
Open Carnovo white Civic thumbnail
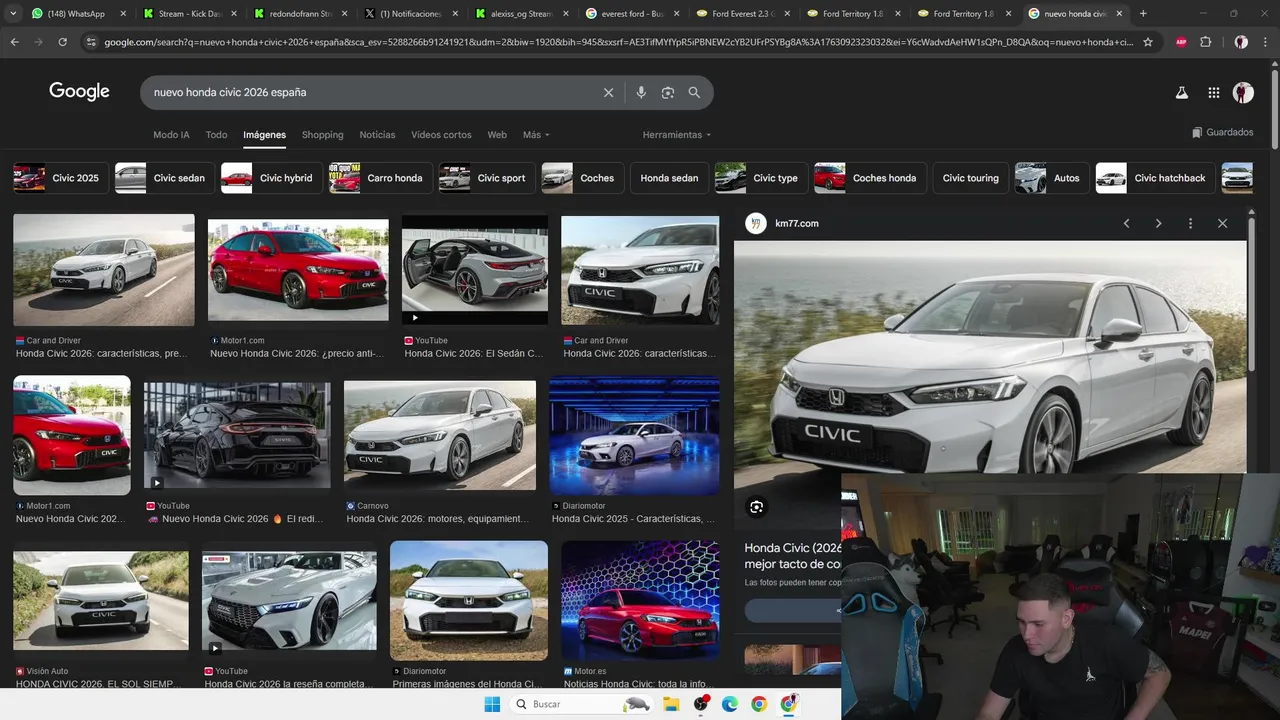point(440,433)
